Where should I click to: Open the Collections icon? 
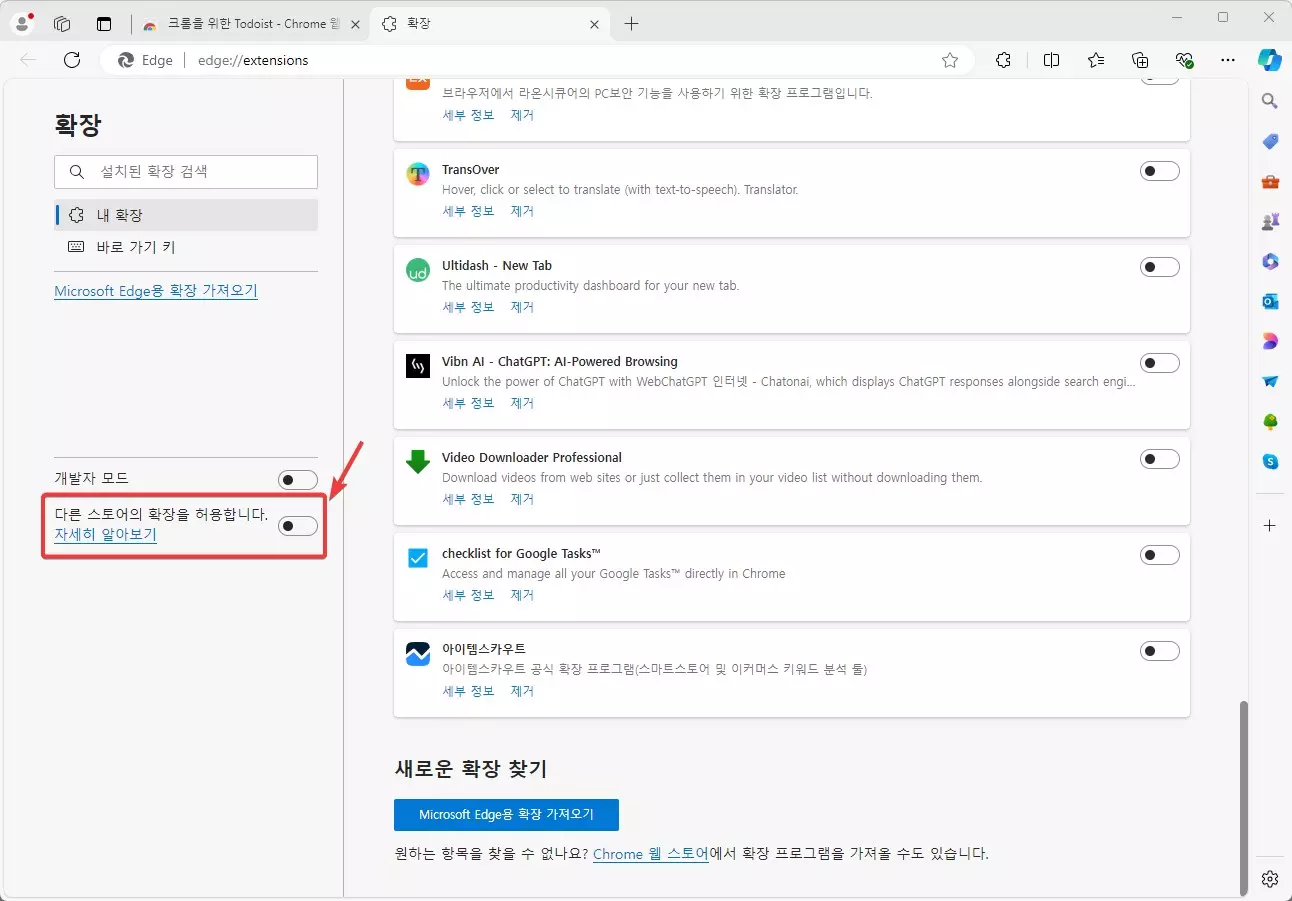coord(1140,60)
